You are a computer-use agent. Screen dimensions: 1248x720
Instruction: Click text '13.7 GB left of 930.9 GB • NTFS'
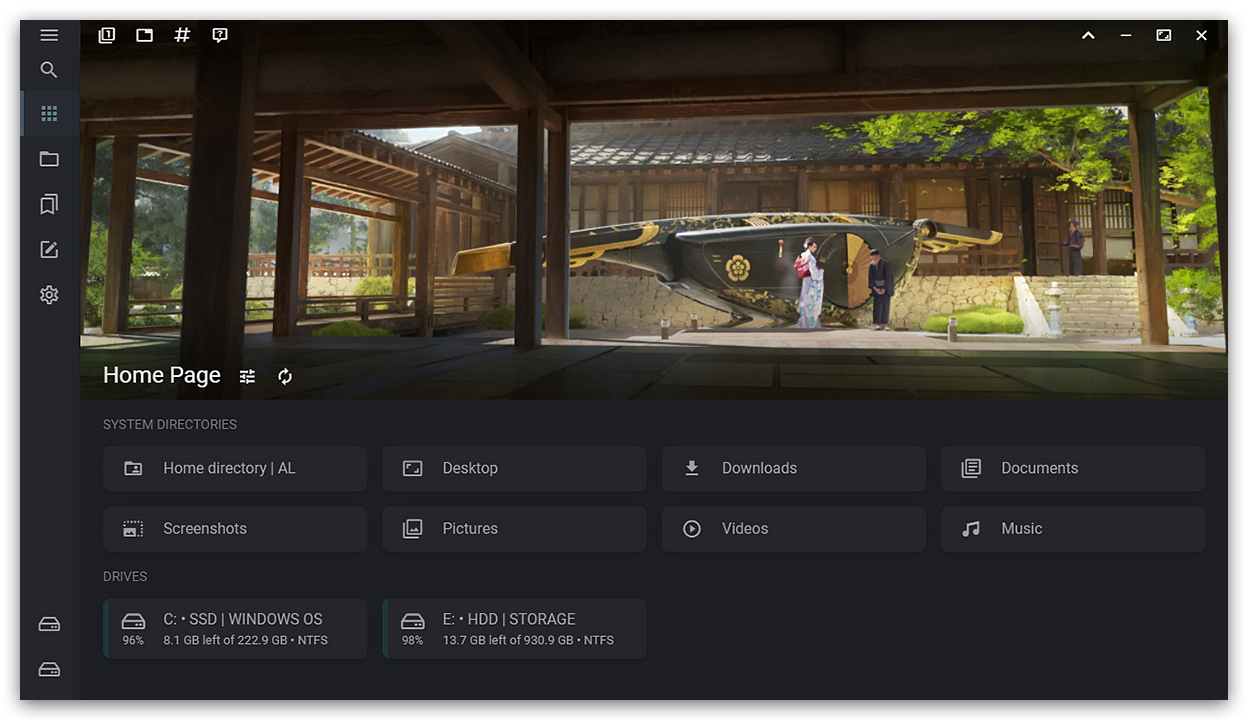click(528, 640)
